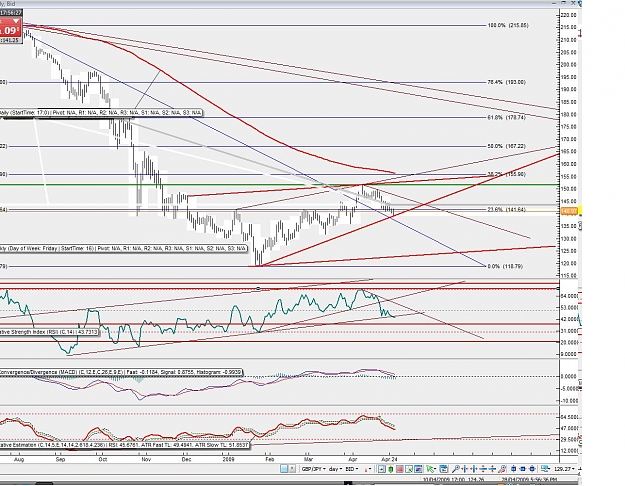Click the first blue horizontal expand icon
The height and width of the screenshot is (486, 625).
(x=465, y=469)
